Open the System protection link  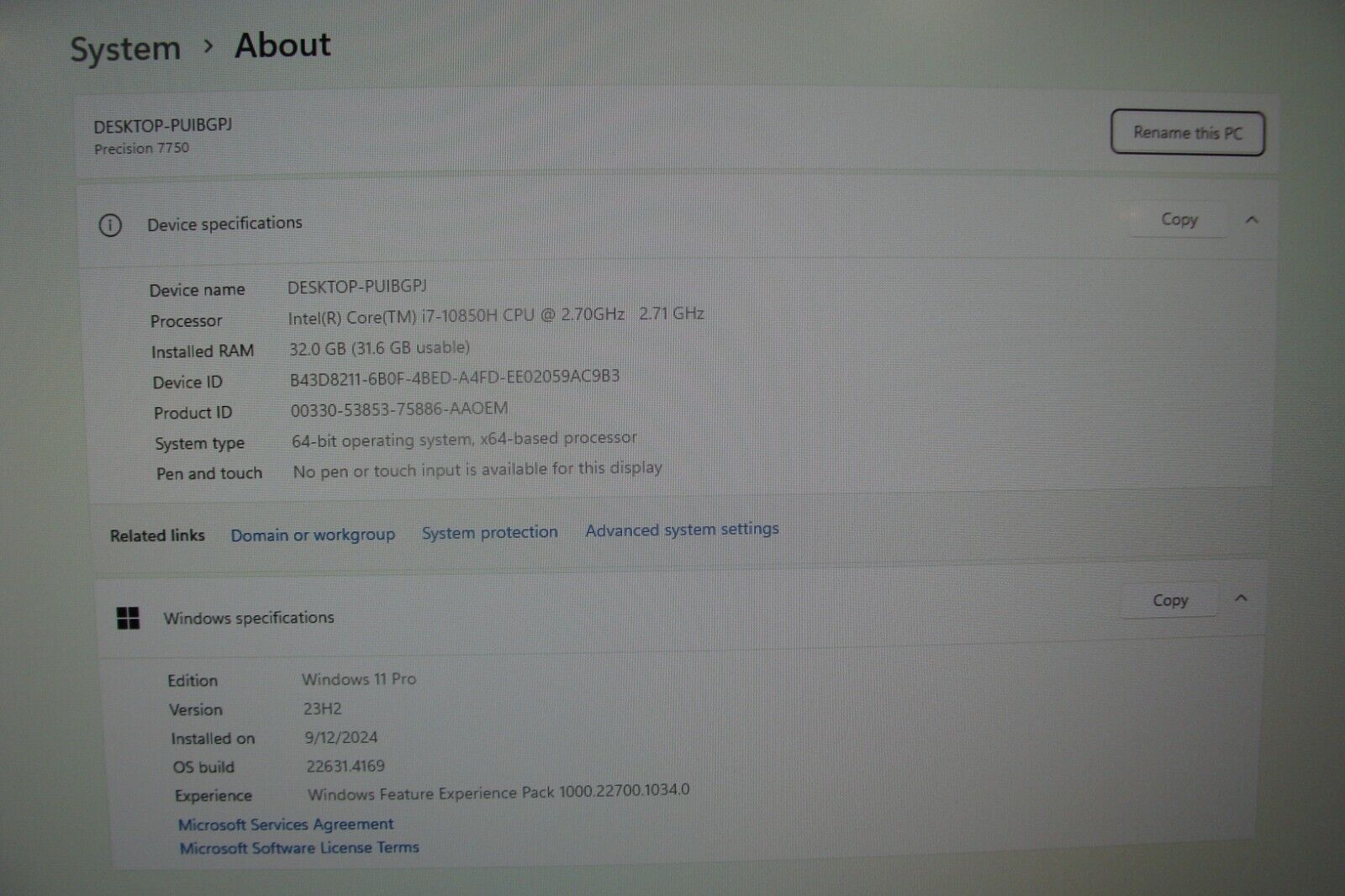(x=489, y=532)
